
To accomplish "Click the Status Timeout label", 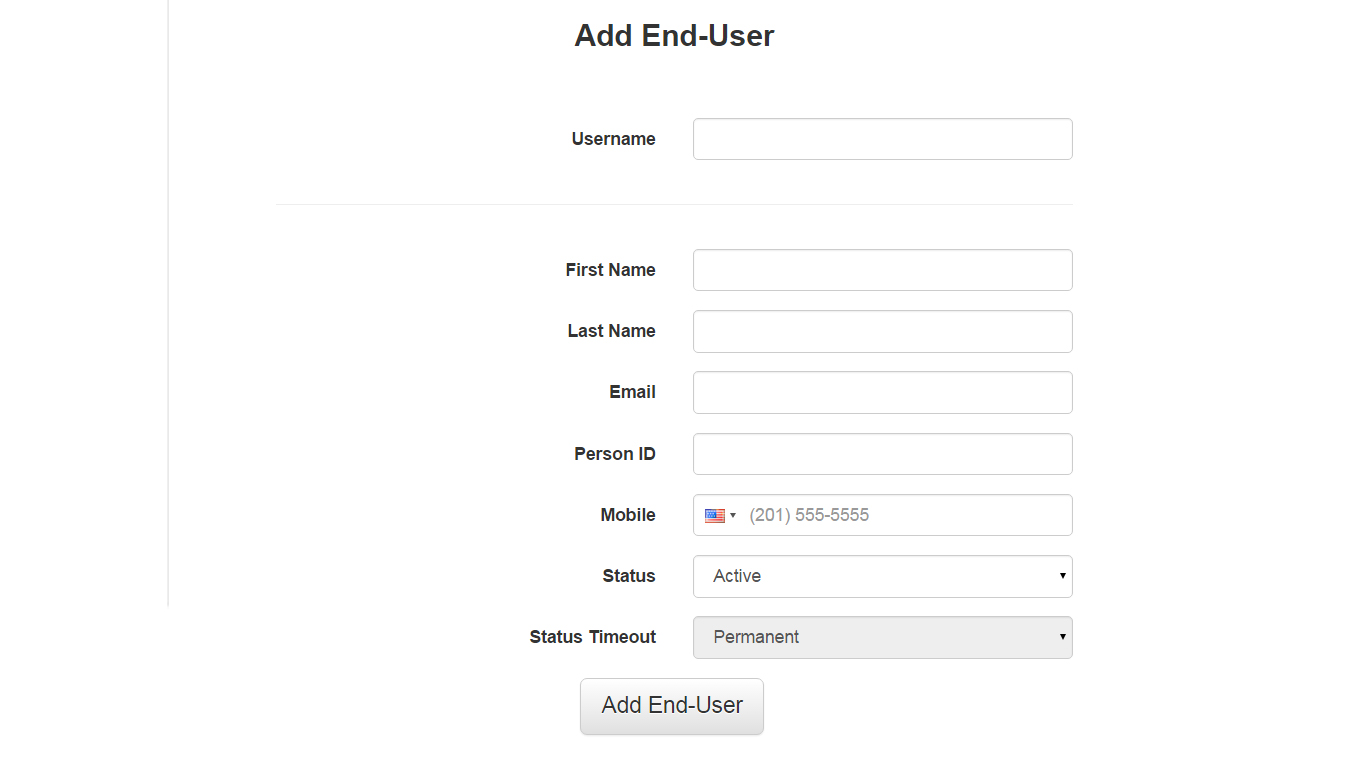I will [592, 637].
